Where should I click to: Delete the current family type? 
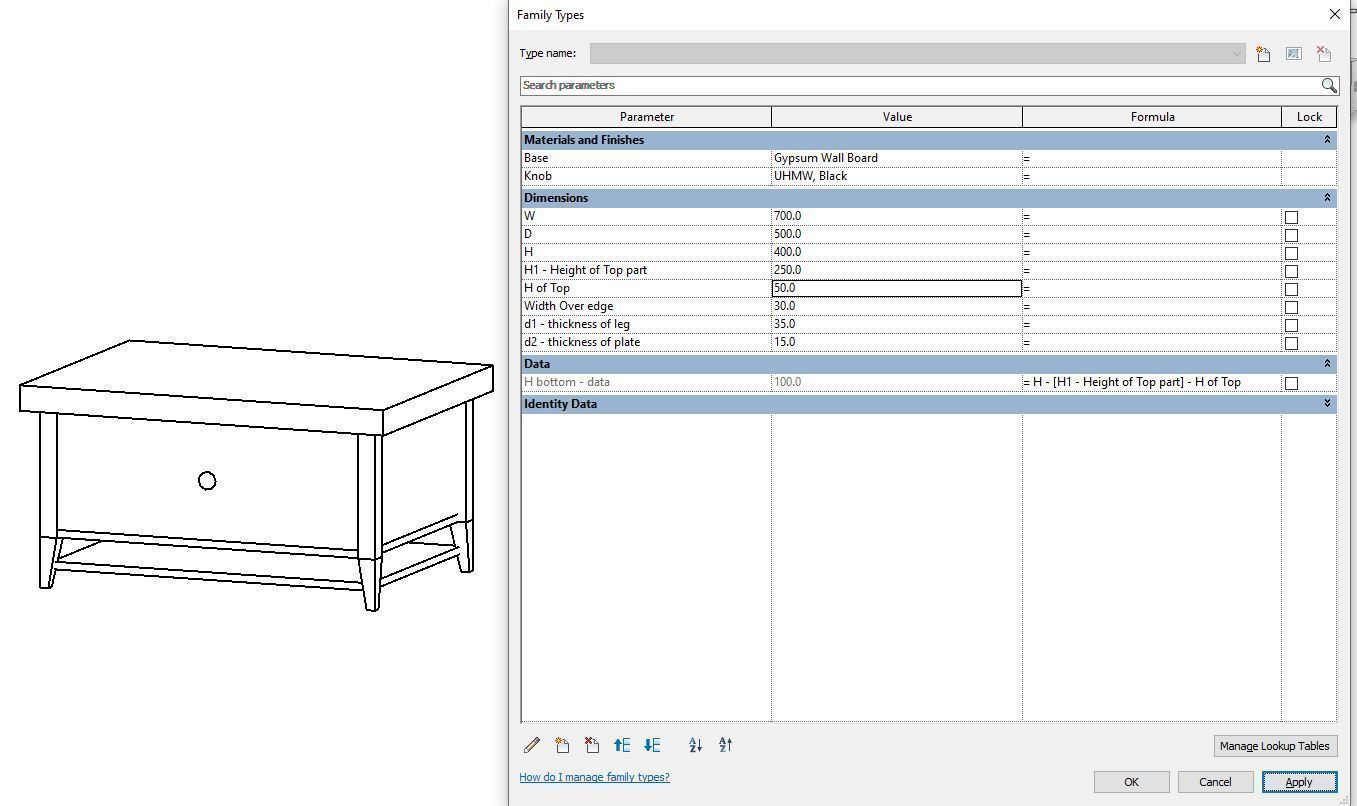pos(1322,54)
